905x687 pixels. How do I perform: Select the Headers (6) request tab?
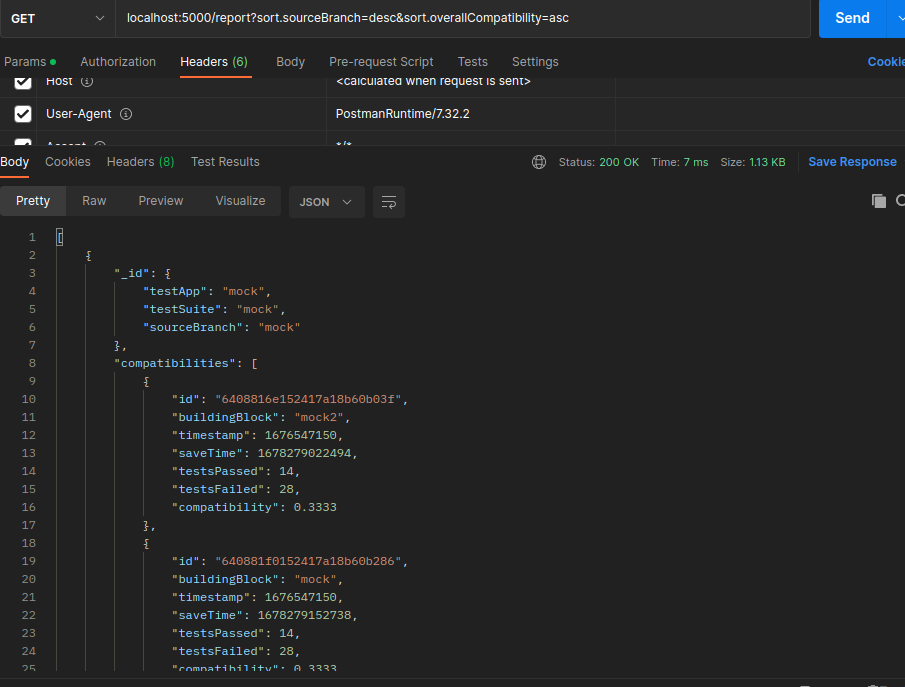(214, 62)
